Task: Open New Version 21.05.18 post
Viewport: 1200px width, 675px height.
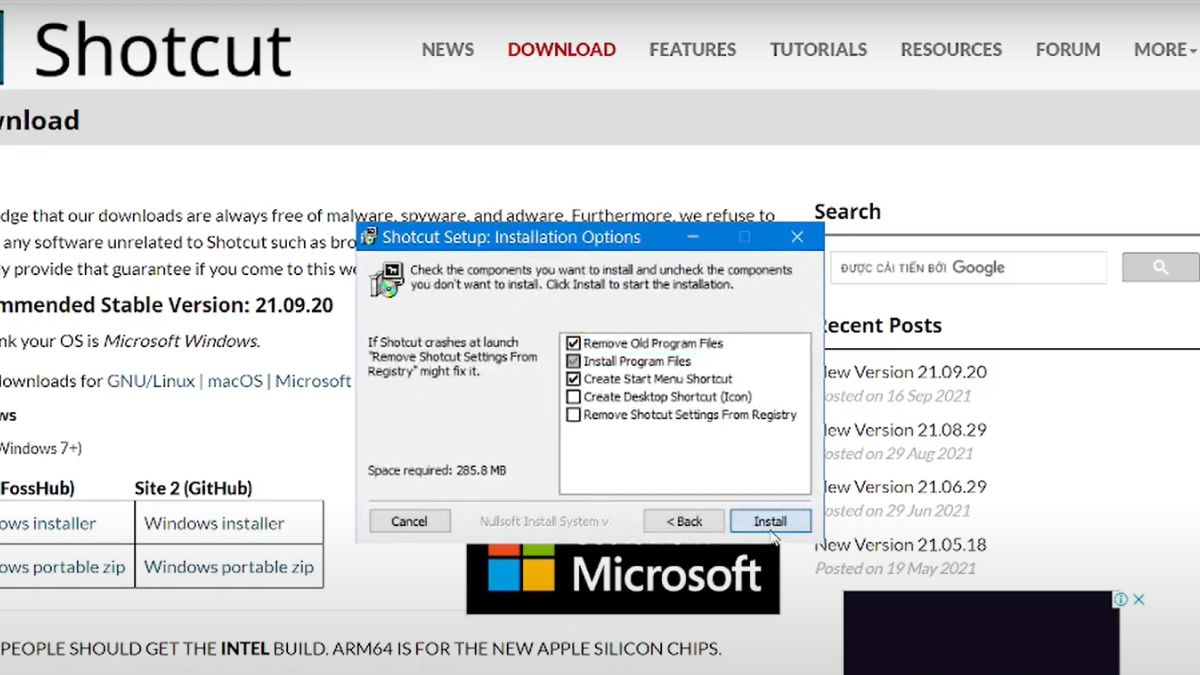Action: [x=901, y=545]
